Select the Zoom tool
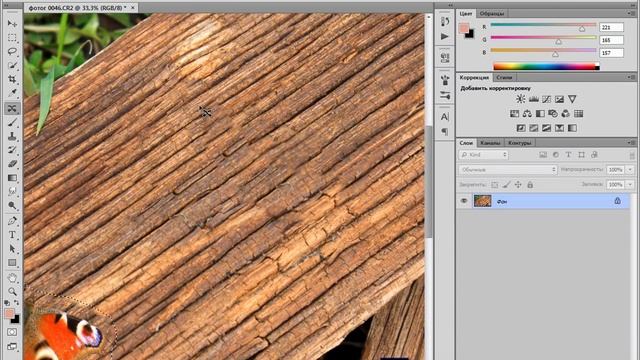This screenshot has height=360, width=640. click(x=12, y=291)
